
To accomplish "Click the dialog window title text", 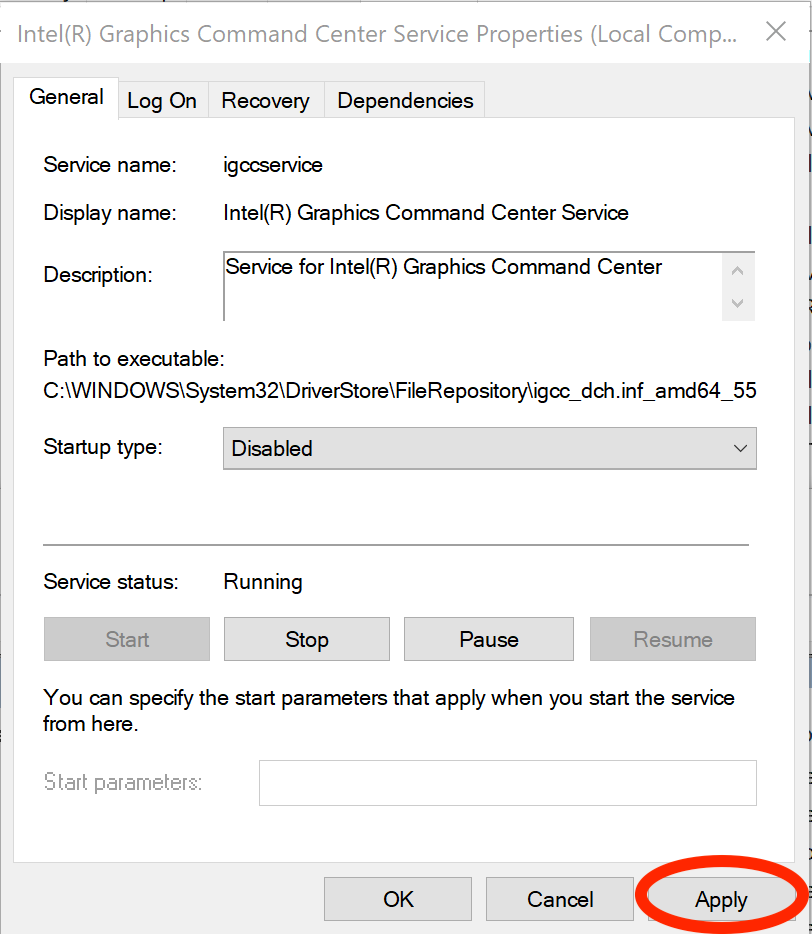I will point(377,34).
